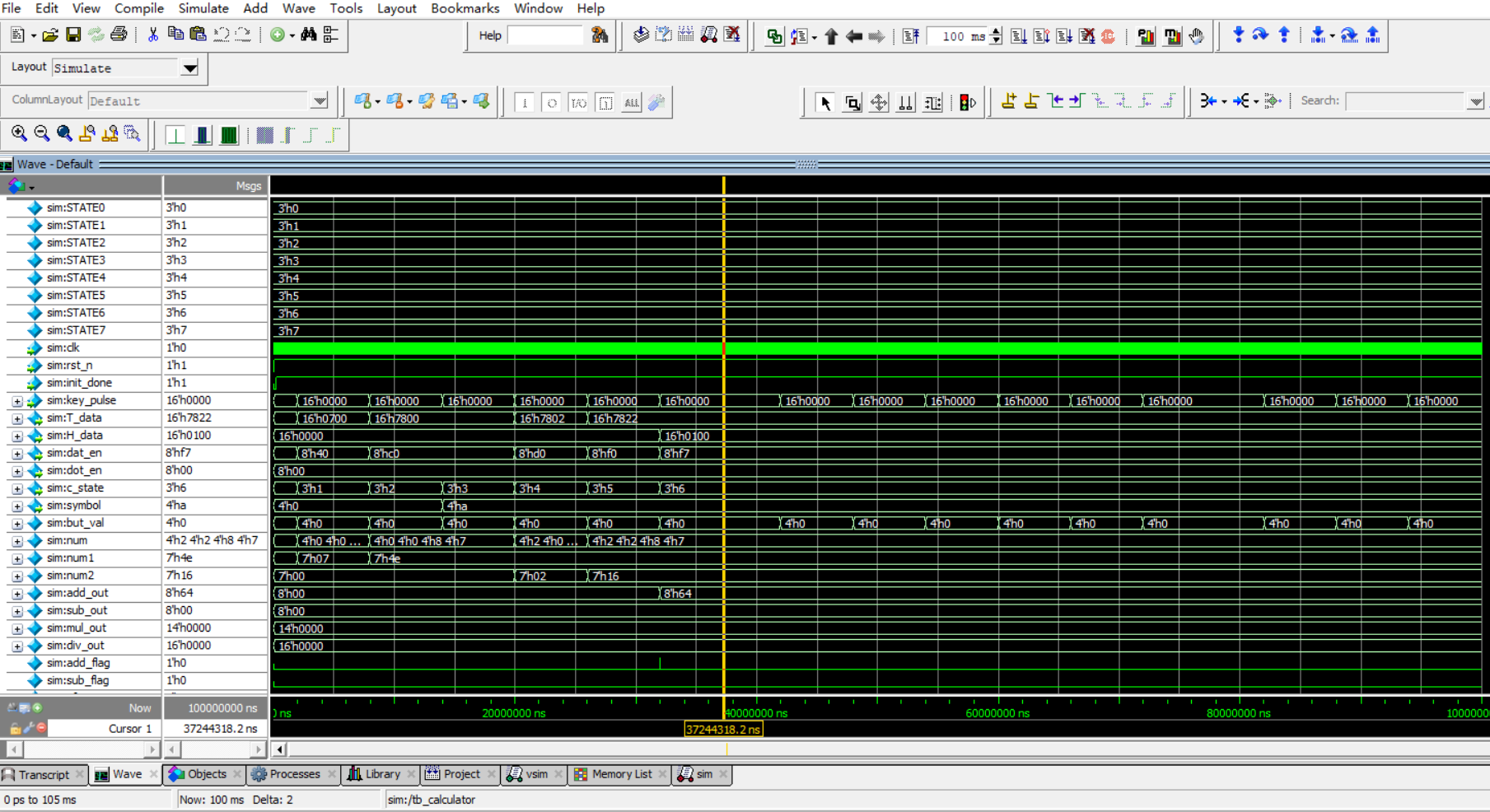
Task: Click the waveform horizontal scrollbar left arrow
Action: click(x=280, y=749)
